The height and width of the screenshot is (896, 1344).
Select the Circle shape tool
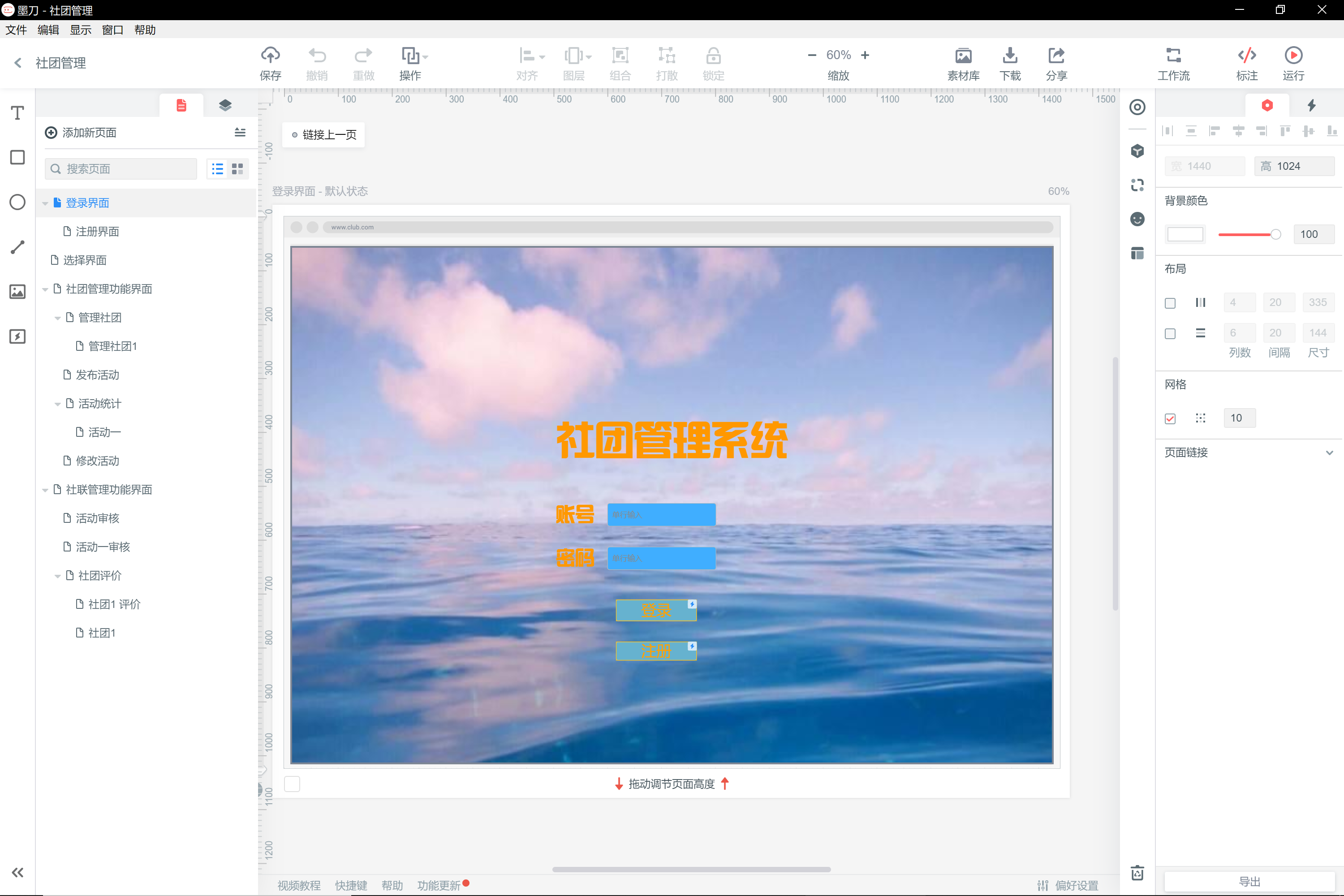click(x=18, y=202)
